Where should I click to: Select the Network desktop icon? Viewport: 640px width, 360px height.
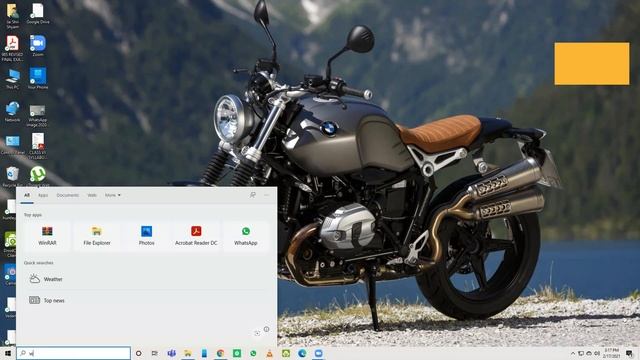click(12, 111)
